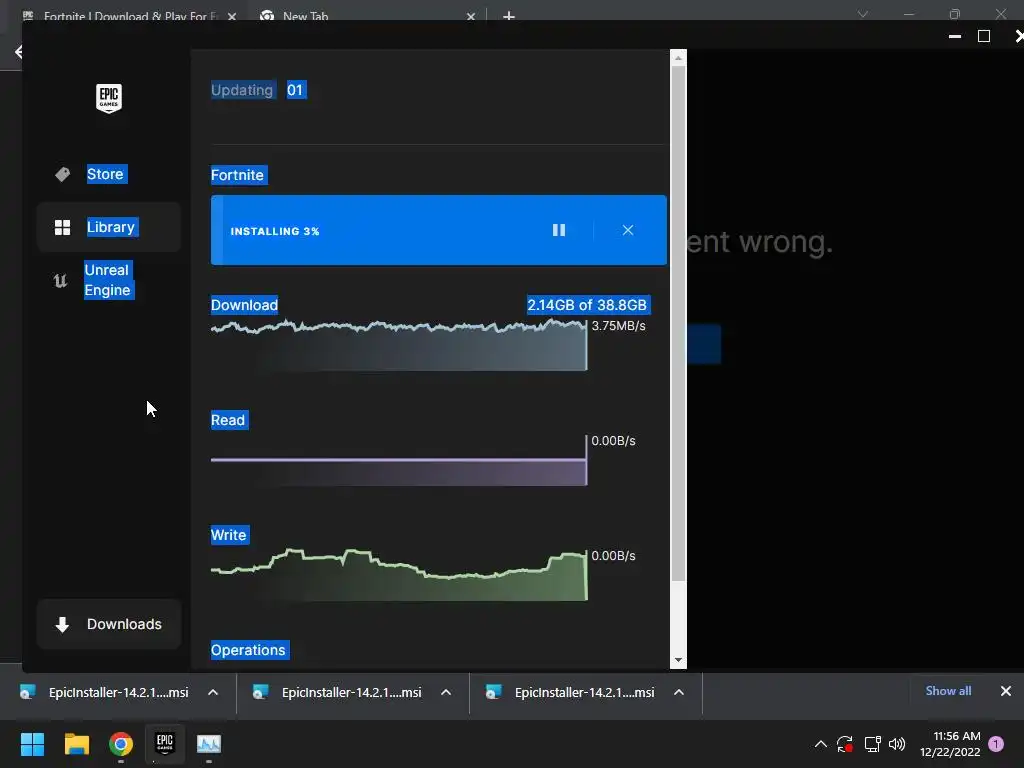Switch to Chrome in the taskbar

(121, 744)
